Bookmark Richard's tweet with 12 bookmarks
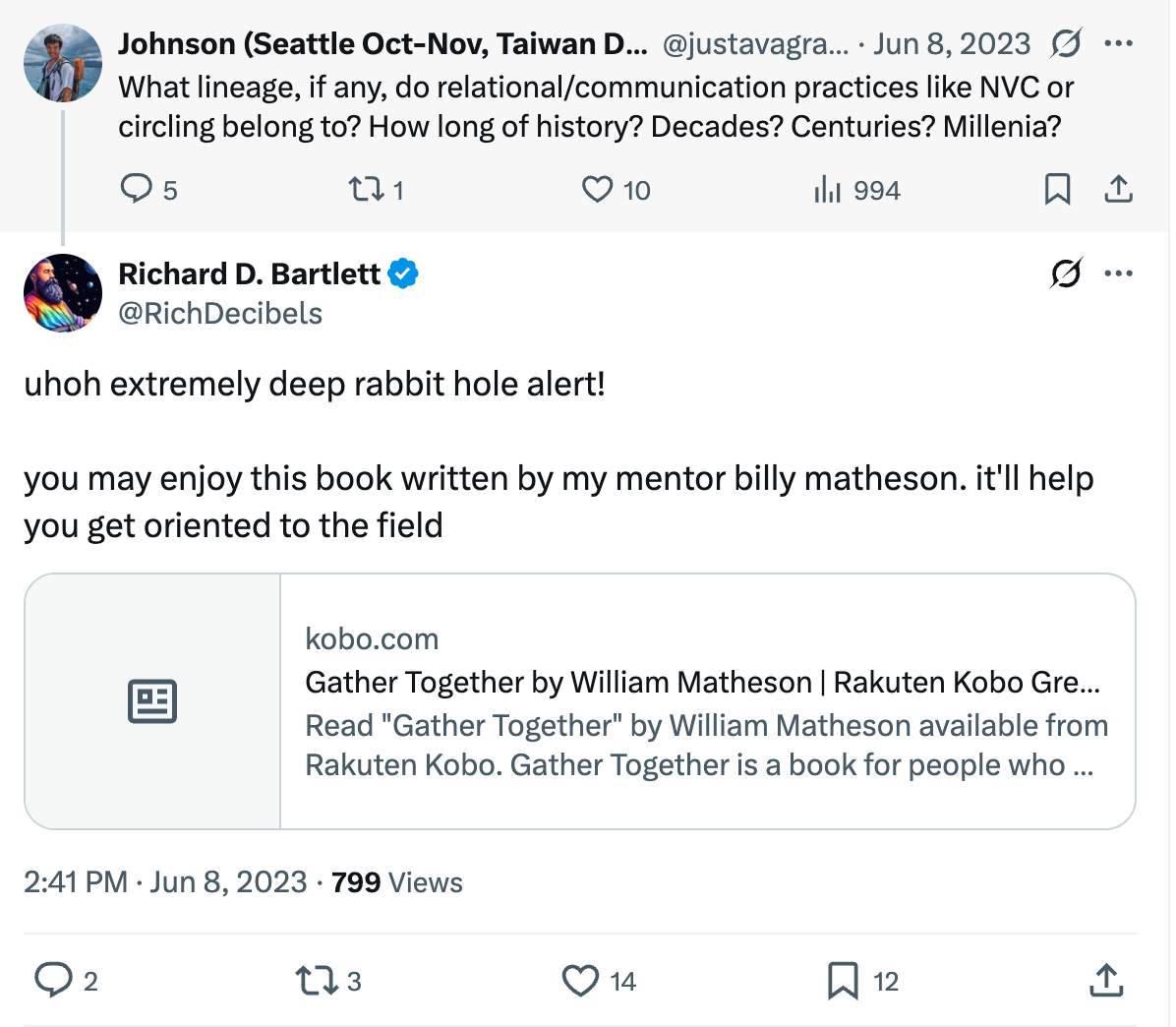This screenshot has width=1176, height=1027. 843,980
